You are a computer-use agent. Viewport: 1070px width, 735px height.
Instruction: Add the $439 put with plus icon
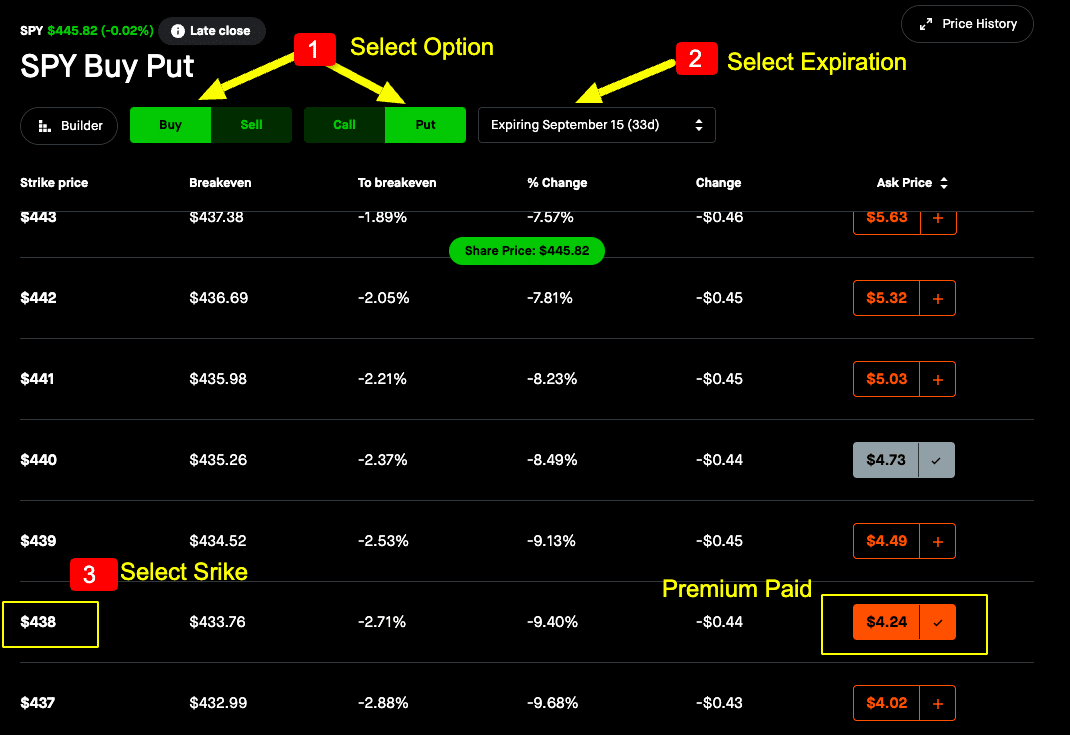point(938,541)
